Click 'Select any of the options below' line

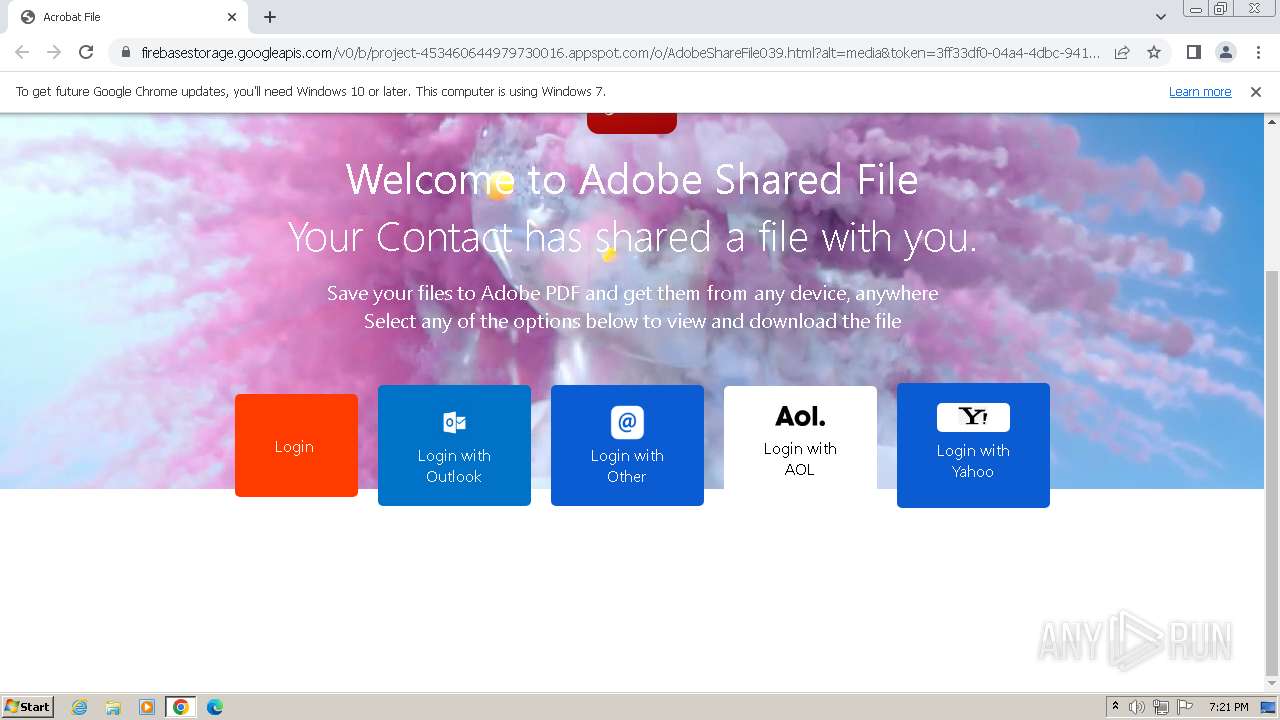click(x=633, y=321)
